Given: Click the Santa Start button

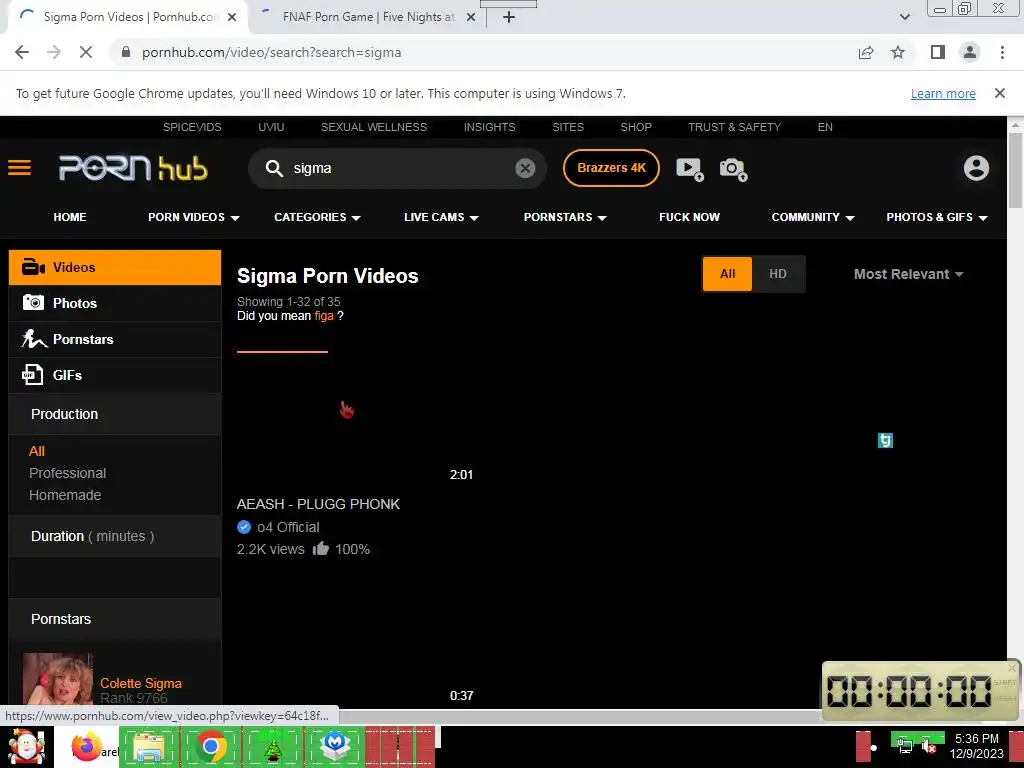Looking at the screenshot, I should [x=26, y=747].
